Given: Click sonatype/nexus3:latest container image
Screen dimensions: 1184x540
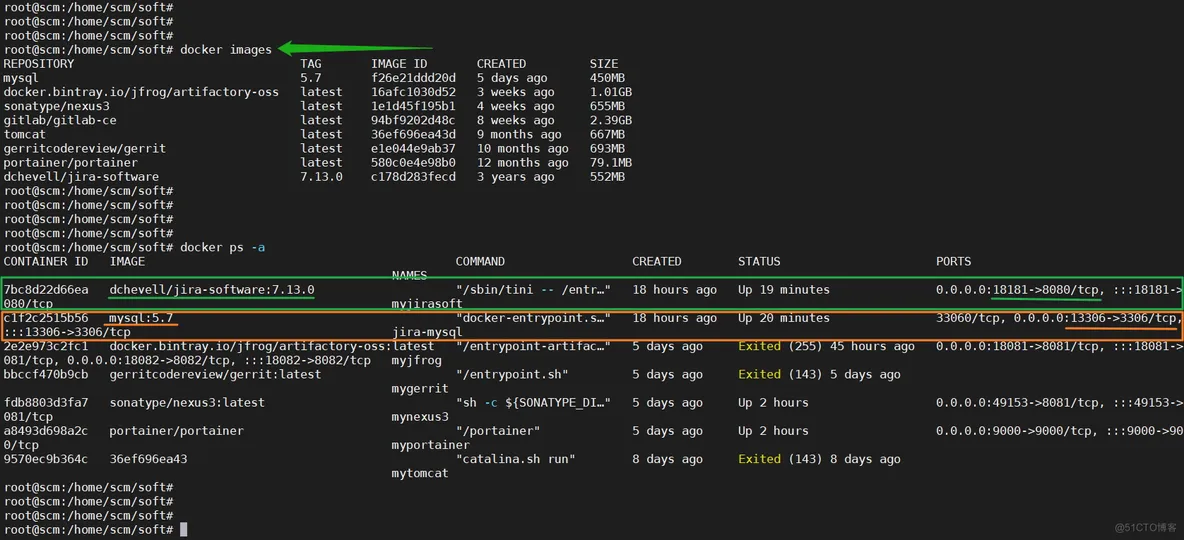Looking at the screenshot, I should pyautogui.click(x=187, y=403).
